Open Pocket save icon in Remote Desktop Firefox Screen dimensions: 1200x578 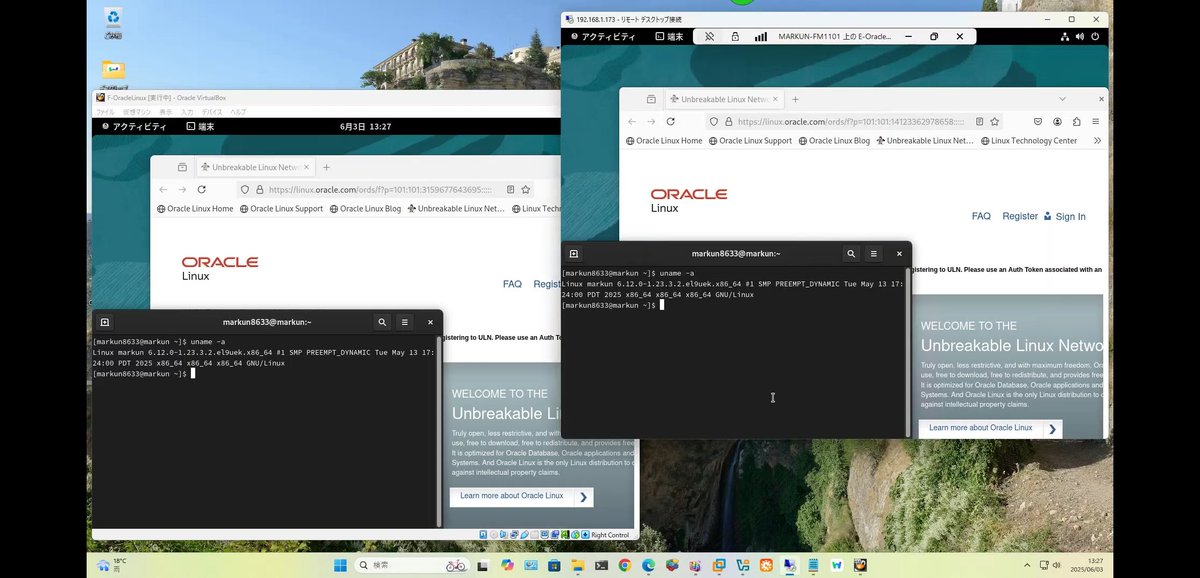click(x=1039, y=121)
